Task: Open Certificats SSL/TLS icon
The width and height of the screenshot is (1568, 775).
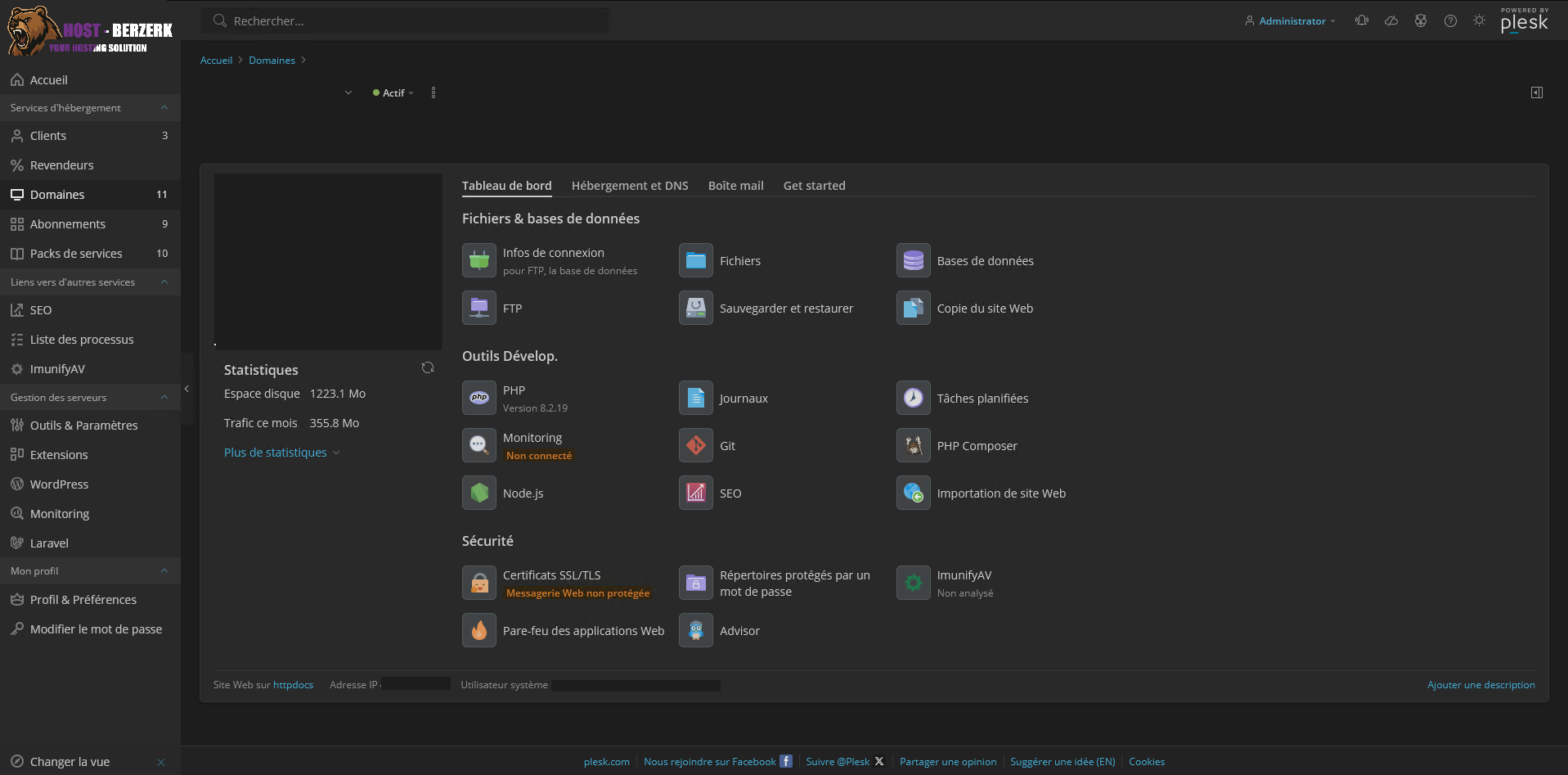Action: point(479,584)
